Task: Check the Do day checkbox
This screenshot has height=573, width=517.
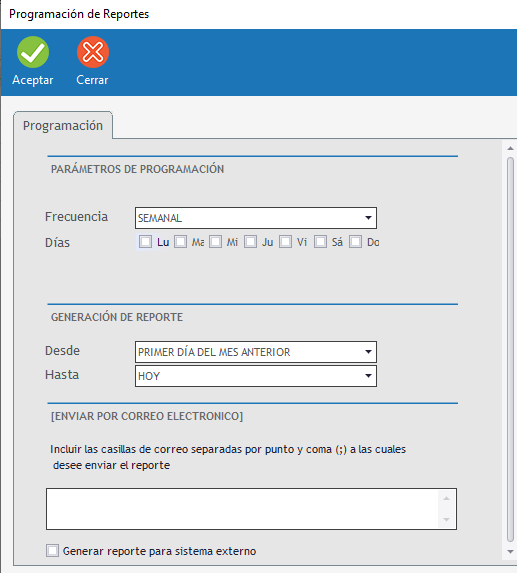Action: [x=355, y=242]
